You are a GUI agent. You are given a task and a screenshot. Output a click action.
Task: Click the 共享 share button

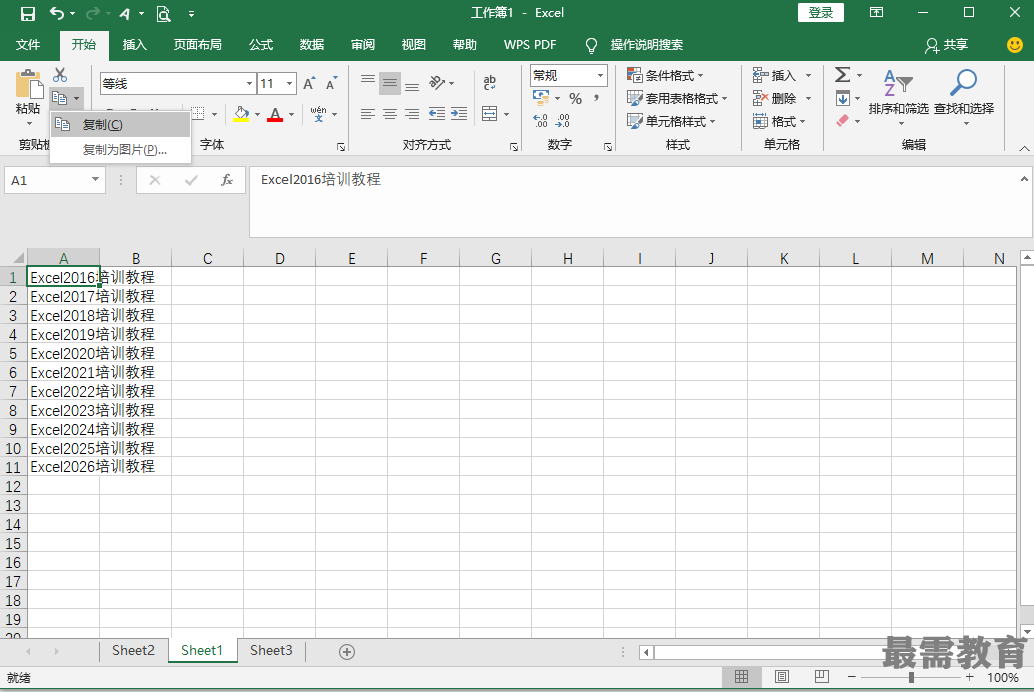click(x=946, y=45)
